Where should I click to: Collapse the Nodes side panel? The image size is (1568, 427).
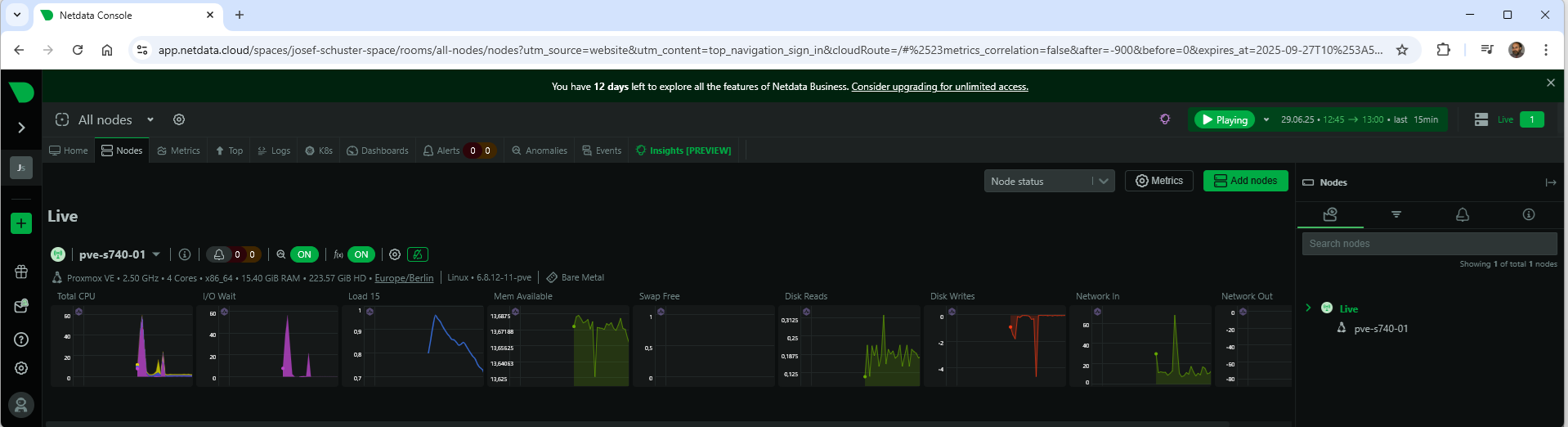click(x=1551, y=182)
